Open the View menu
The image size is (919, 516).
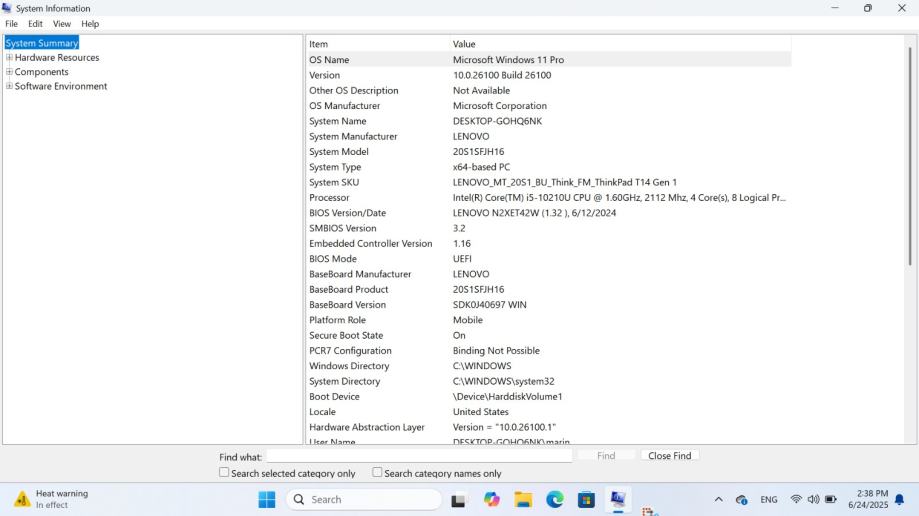[x=62, y=24]
